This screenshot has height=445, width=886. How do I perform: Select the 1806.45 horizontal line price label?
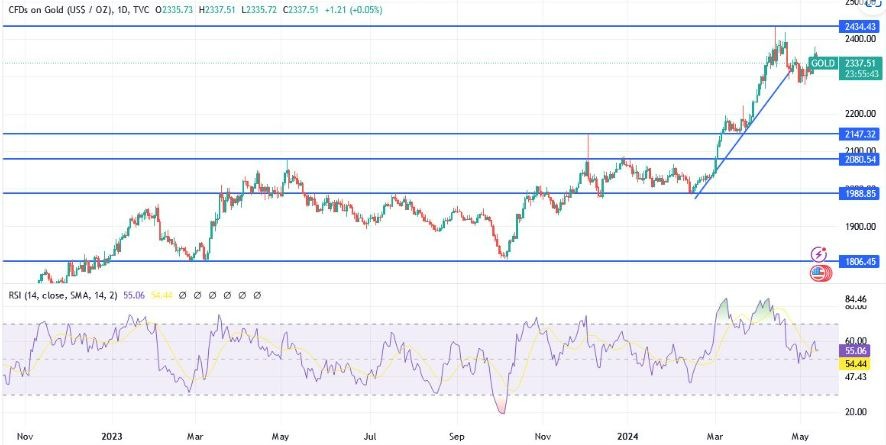pos(858,261)
